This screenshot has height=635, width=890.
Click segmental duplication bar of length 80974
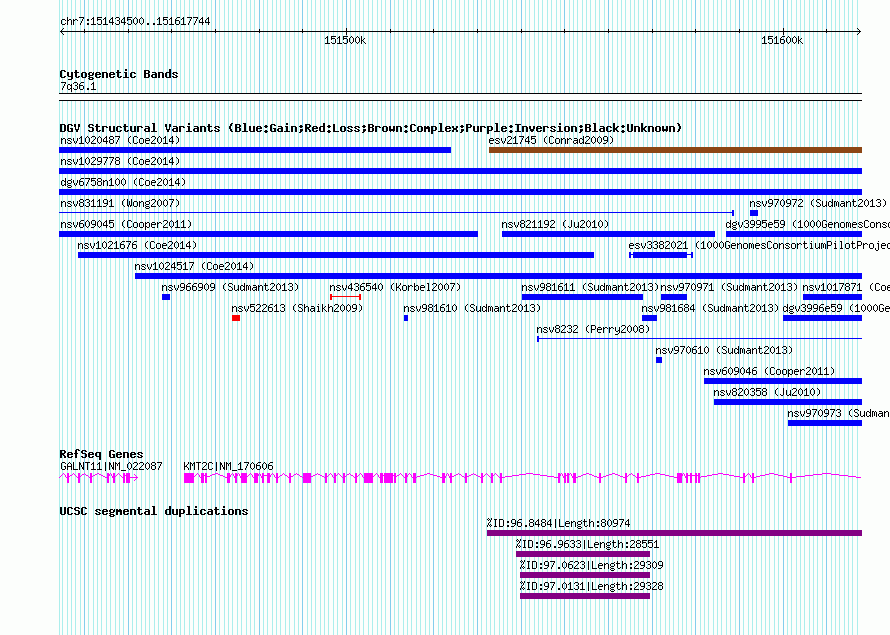point(674,533)
